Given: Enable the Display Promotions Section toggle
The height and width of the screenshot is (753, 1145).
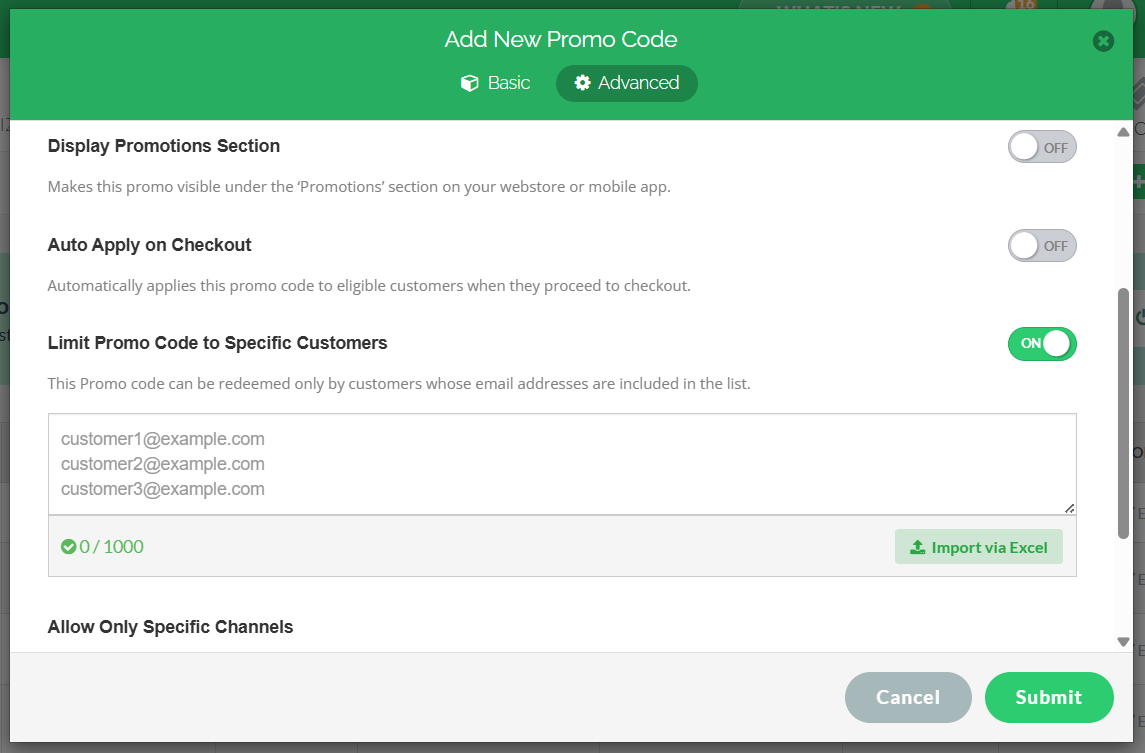Looking at the screenshot, I should 1042,147.
